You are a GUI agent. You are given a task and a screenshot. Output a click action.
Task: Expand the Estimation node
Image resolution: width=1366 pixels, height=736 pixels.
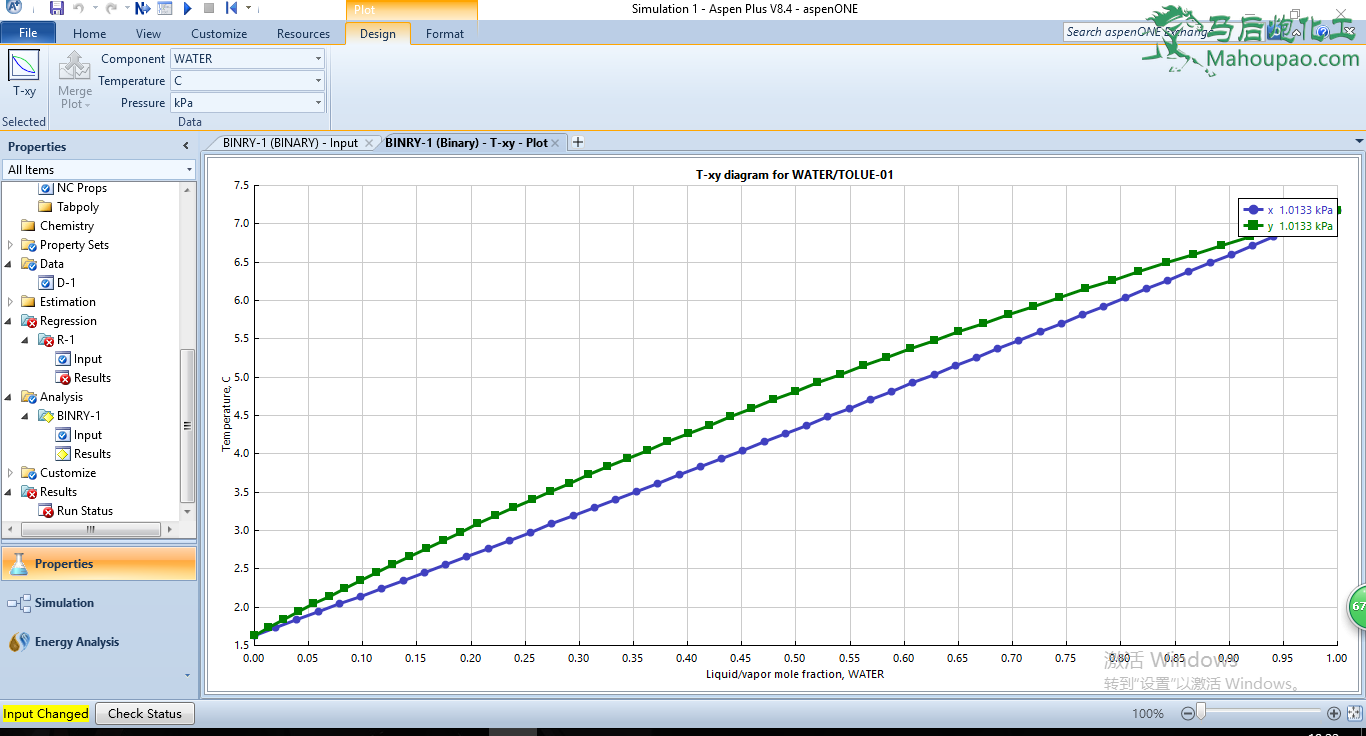(11, 302)
